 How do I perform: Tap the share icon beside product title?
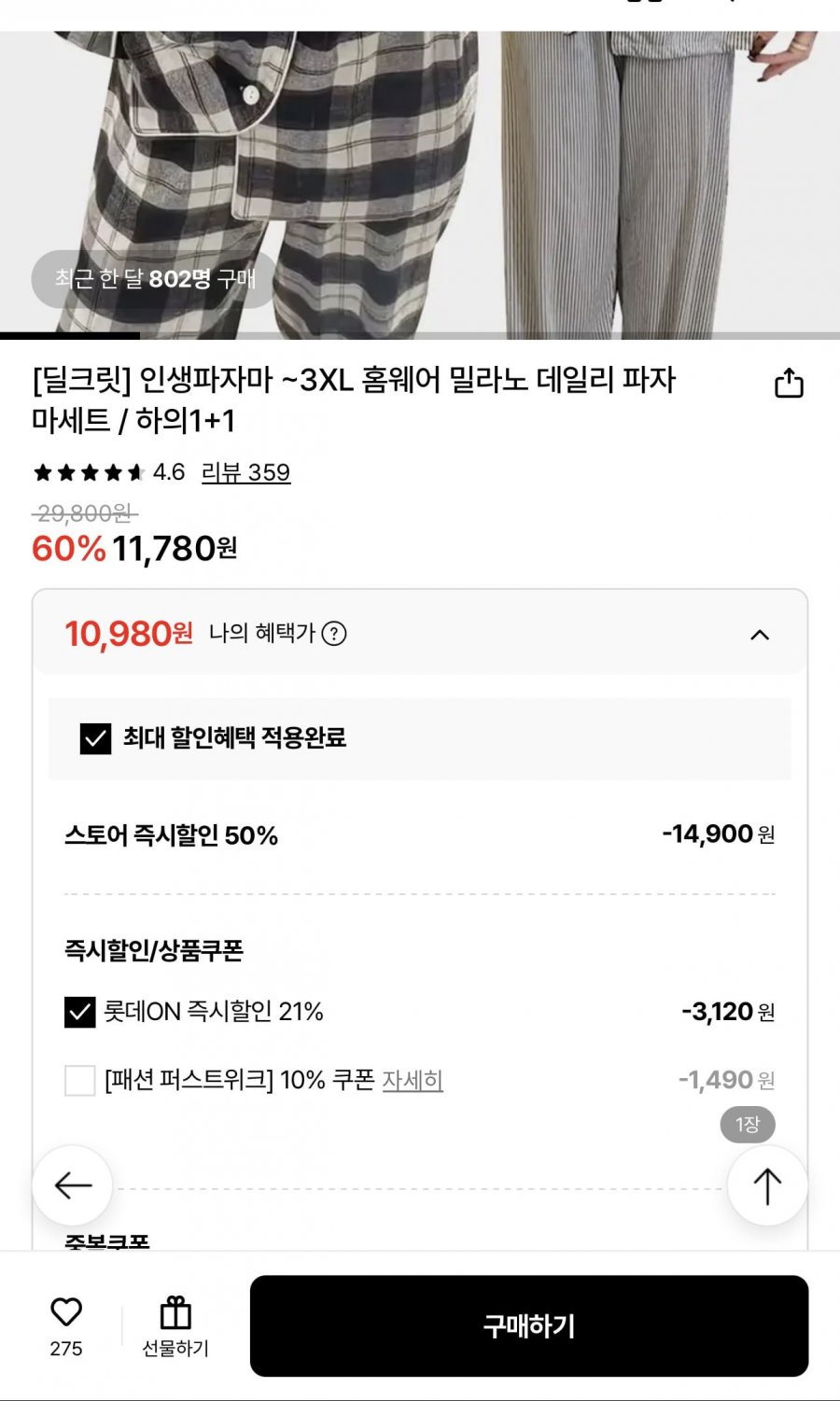[789, 384]
